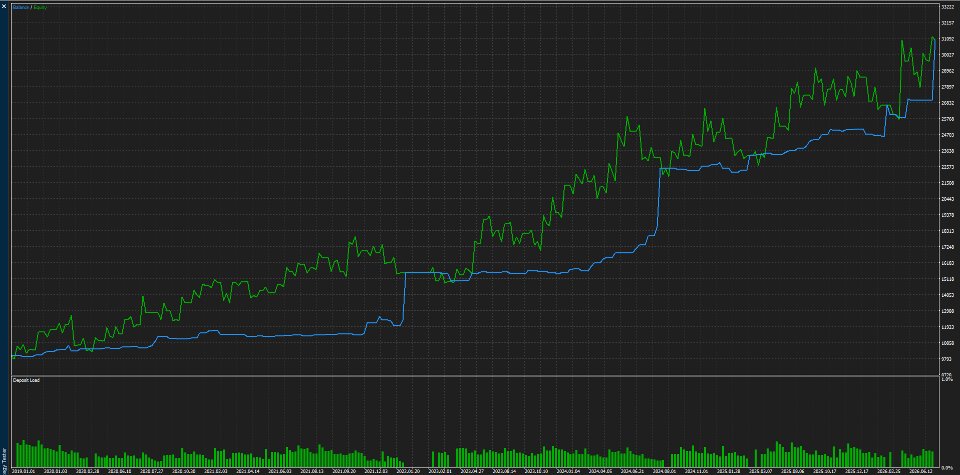
Task: Close the Strategy Tester panel with the X
Action: click(4, 6)
